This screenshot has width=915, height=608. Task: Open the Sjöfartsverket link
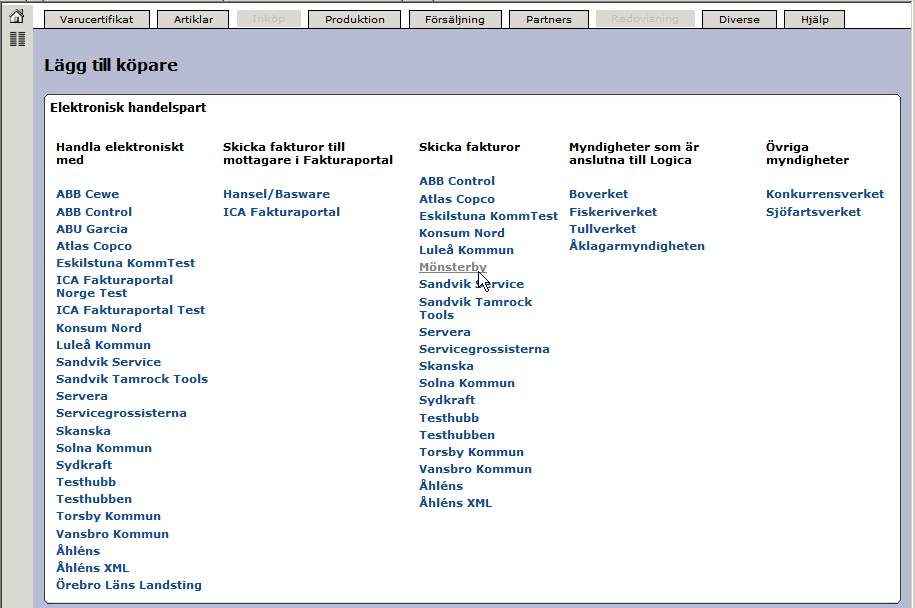[x=813, y=212]
